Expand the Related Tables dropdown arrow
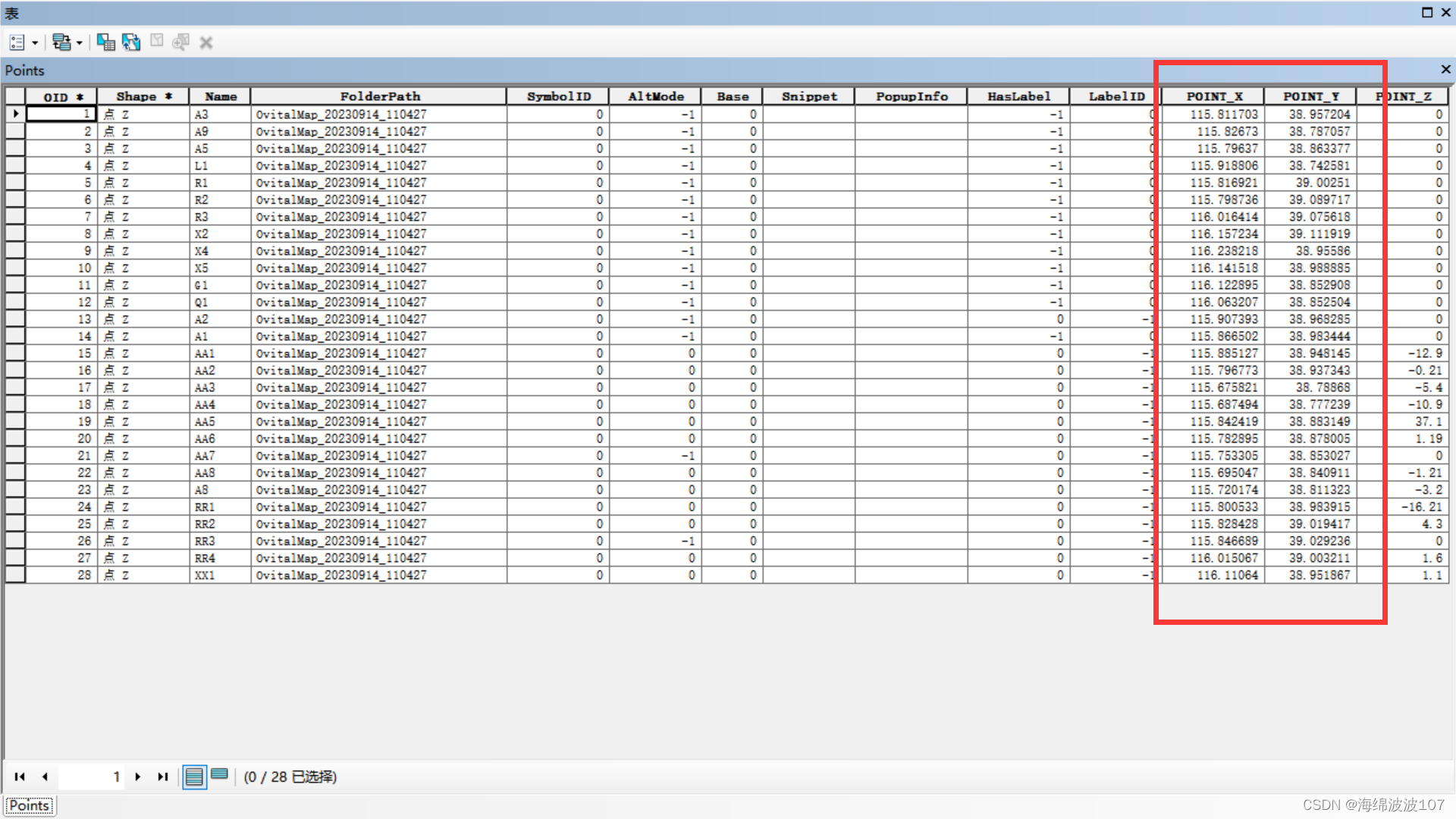Image resolution: width=1456 pixels, height=819 pixels. pos(79,43)
